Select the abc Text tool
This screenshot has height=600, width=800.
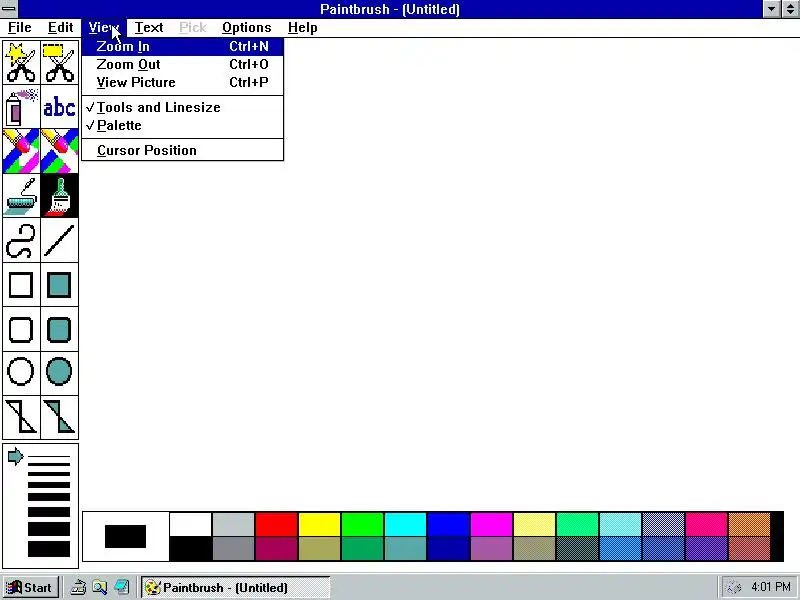click(x=60, y=107)
